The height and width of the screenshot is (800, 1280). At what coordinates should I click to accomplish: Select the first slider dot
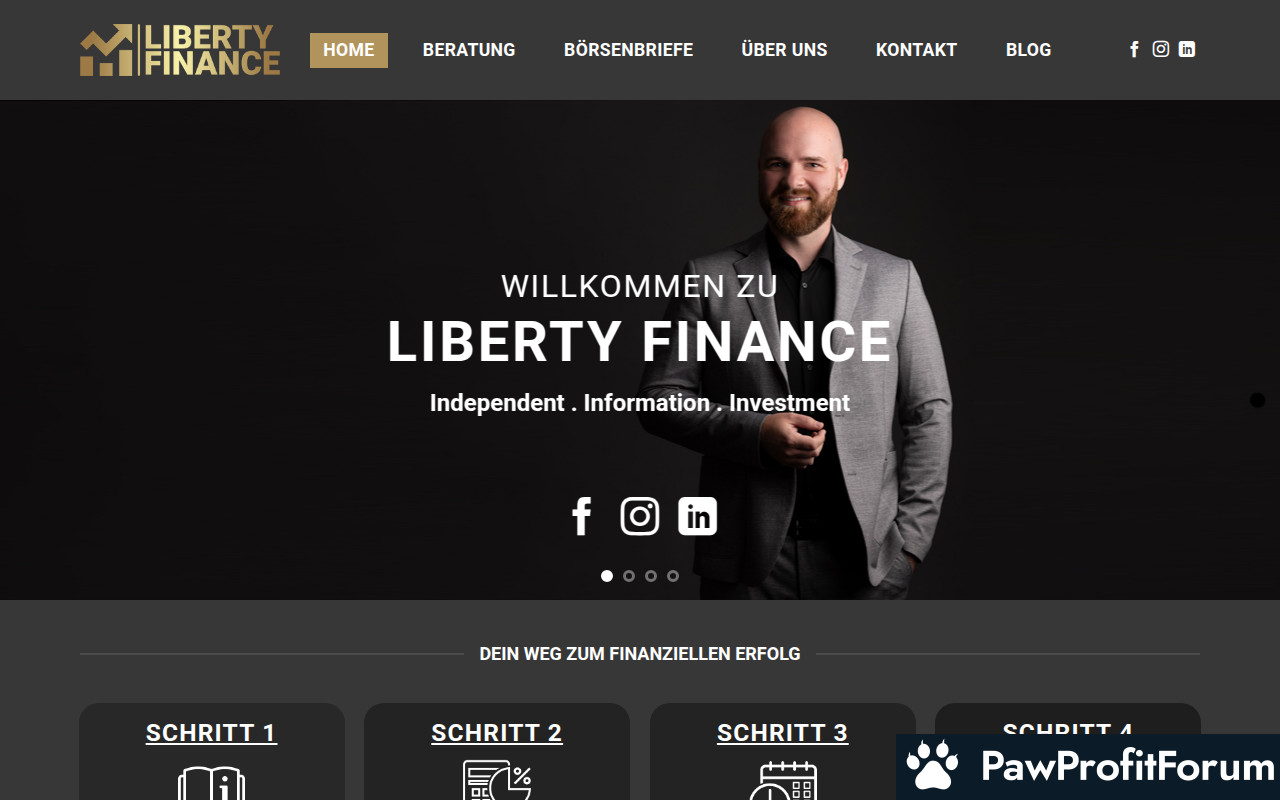coord(607,576)
